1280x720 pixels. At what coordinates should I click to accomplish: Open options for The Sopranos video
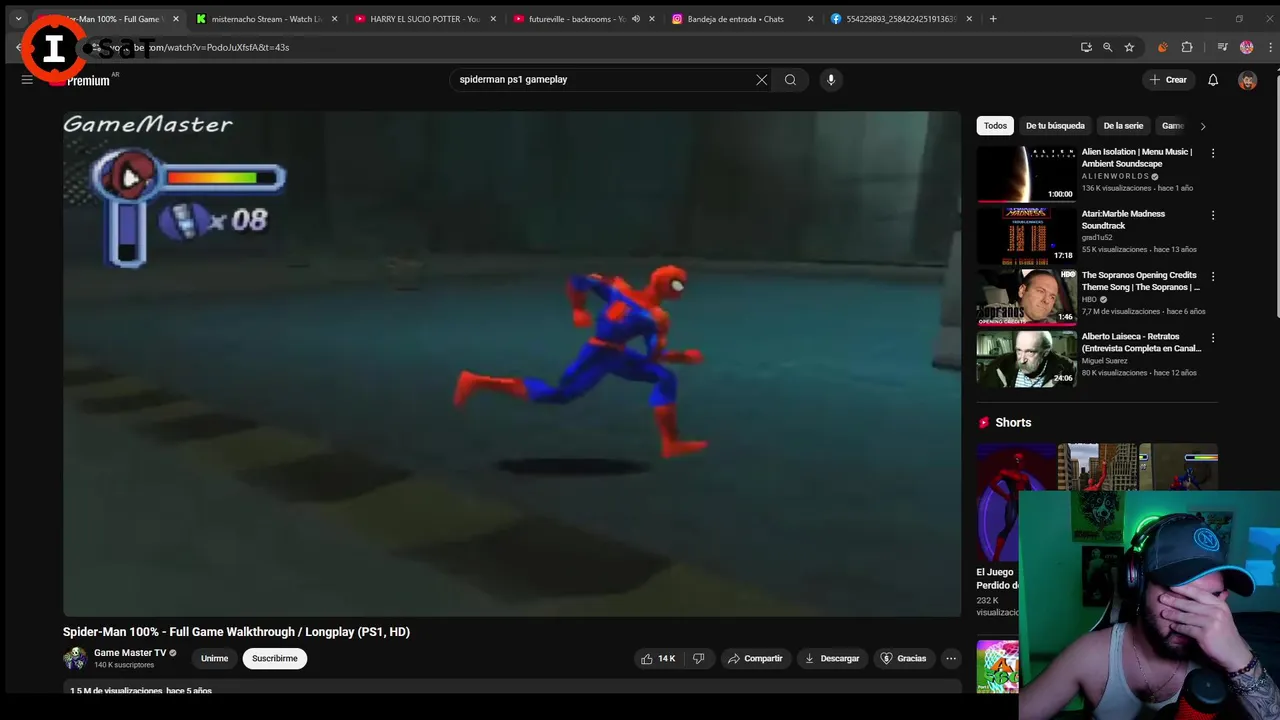pyautogui.click(x=1213, y=276)
